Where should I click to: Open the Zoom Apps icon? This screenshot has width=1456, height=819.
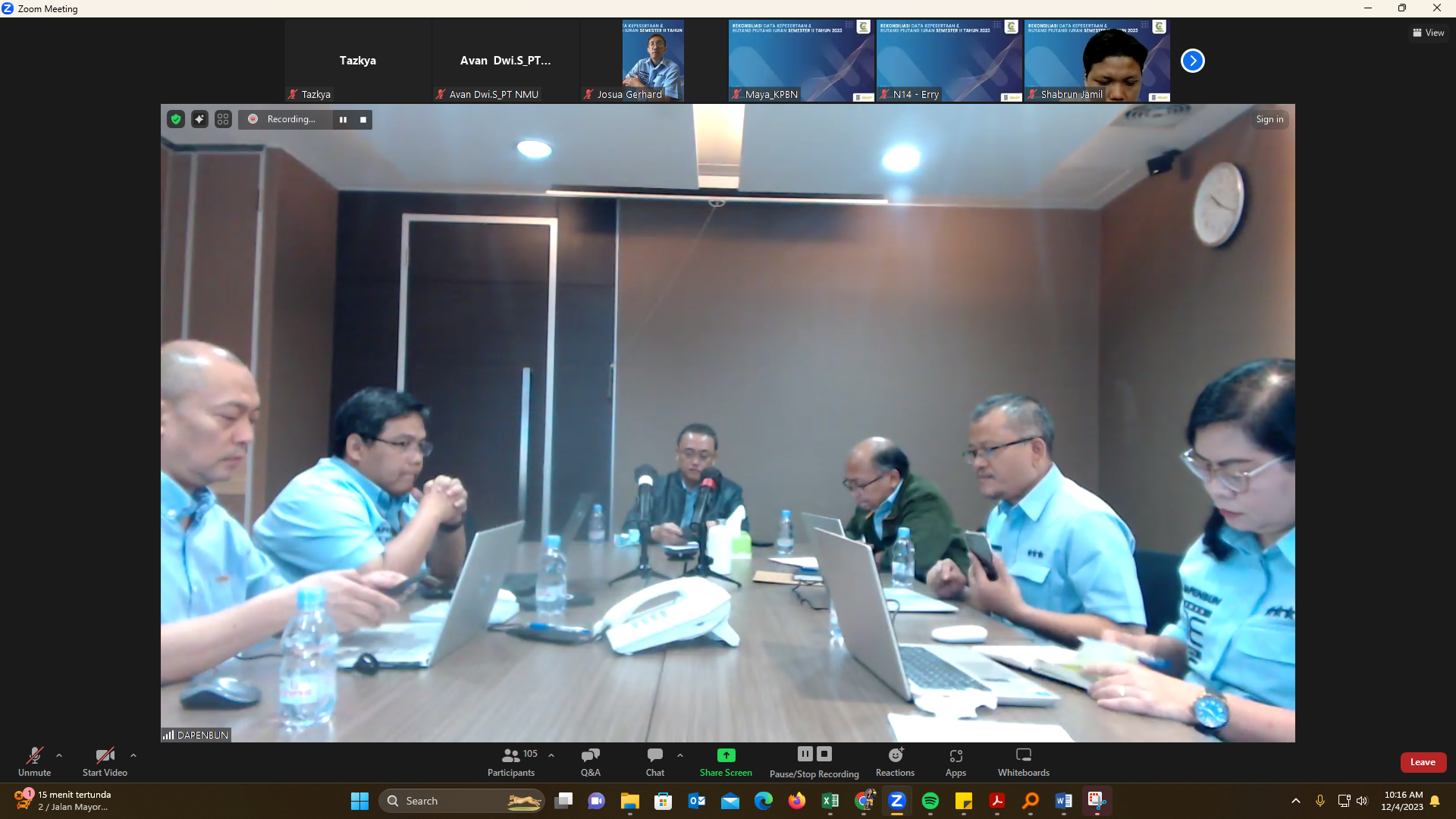click(x=955, y=761)
